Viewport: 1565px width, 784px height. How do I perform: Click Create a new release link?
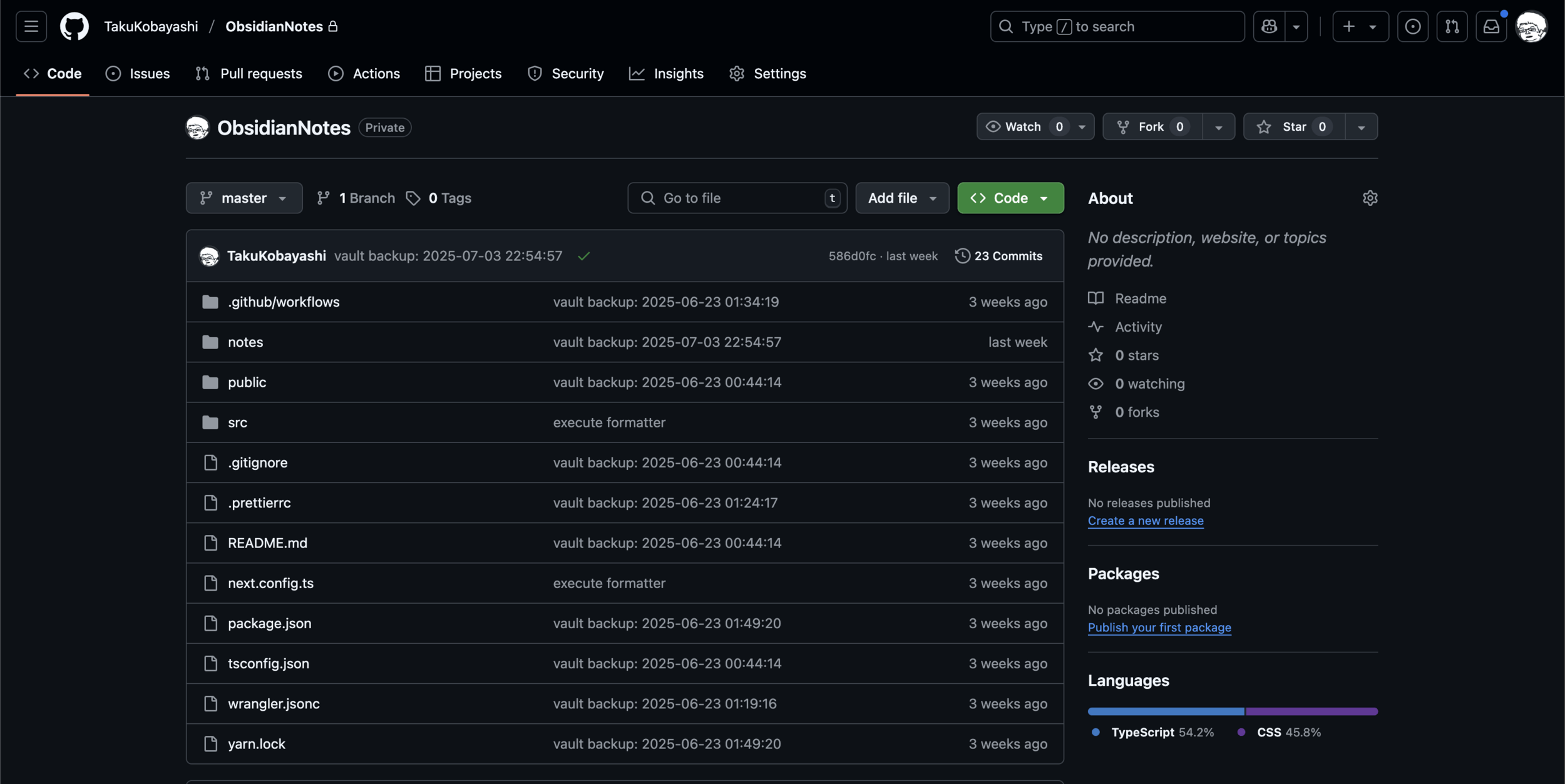tap(1145, 521)
